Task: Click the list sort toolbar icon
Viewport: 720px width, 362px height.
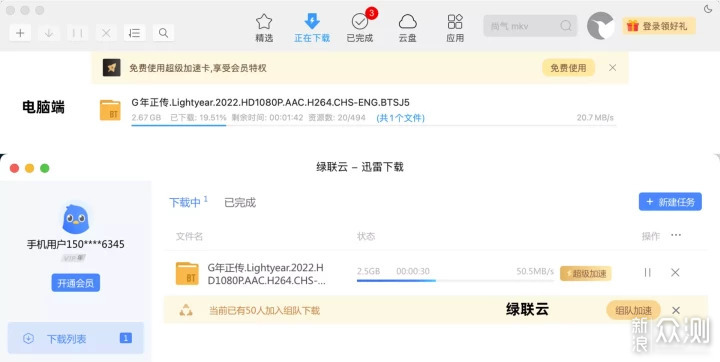Action: point(135,33)
